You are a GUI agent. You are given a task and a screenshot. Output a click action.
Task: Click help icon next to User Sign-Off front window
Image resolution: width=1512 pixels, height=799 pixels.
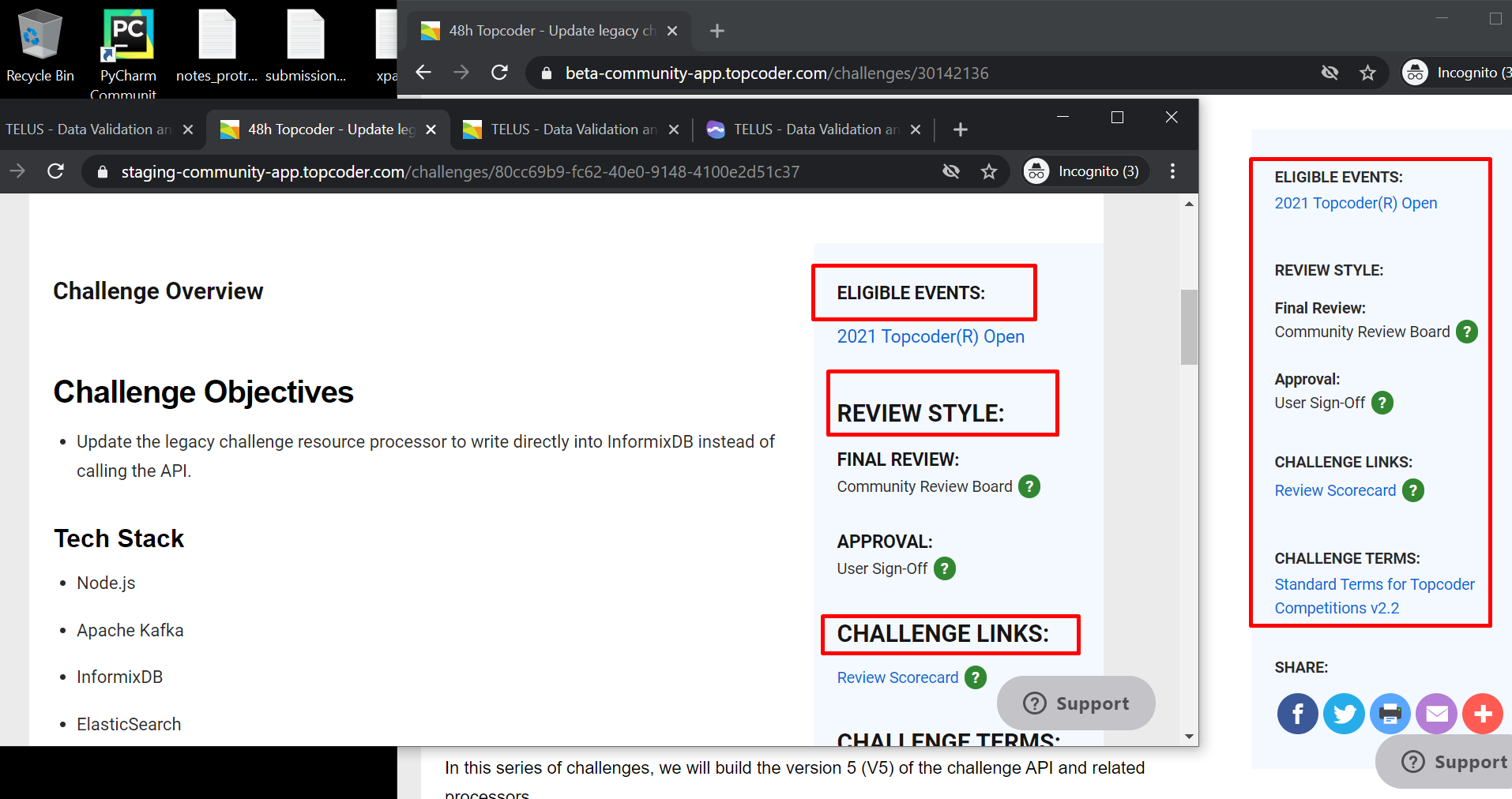click(x=945, y=568)
